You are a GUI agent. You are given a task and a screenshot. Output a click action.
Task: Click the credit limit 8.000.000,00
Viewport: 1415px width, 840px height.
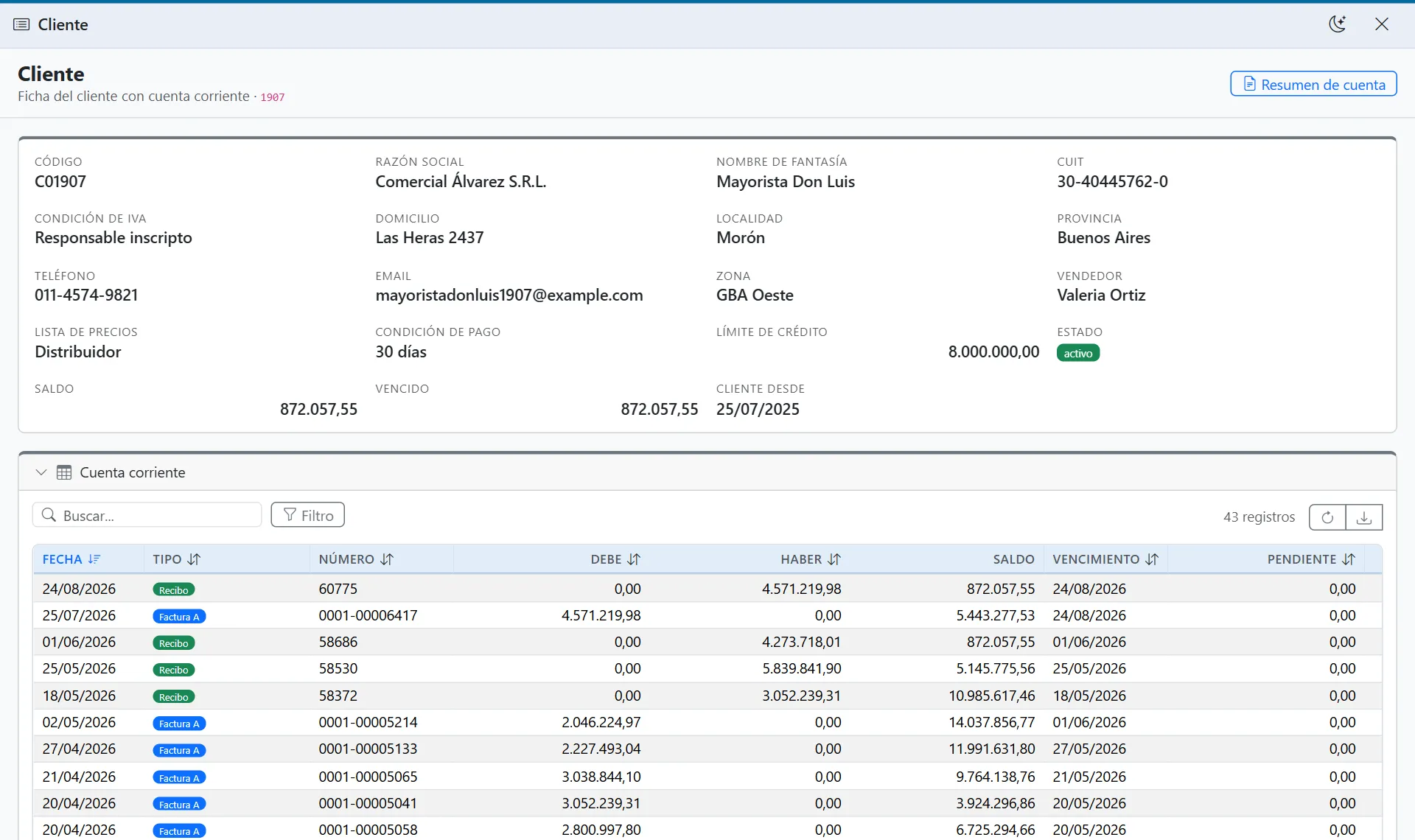pyautogui.click(x=993, y=351)
